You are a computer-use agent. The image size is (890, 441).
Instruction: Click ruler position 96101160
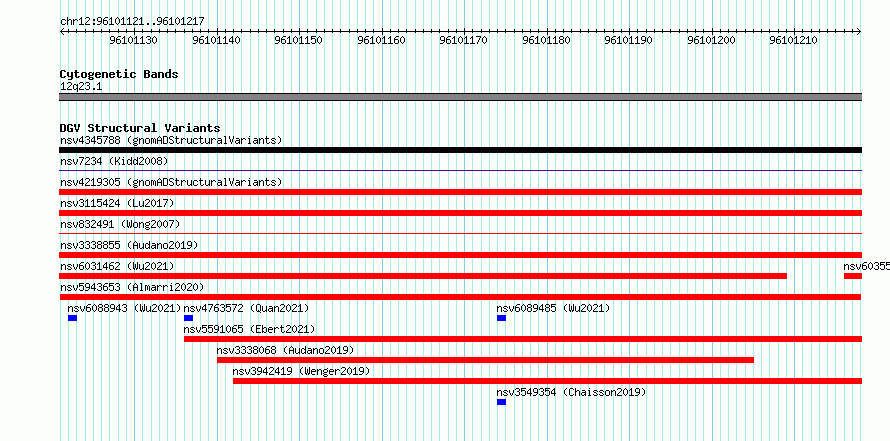[381, 40]
